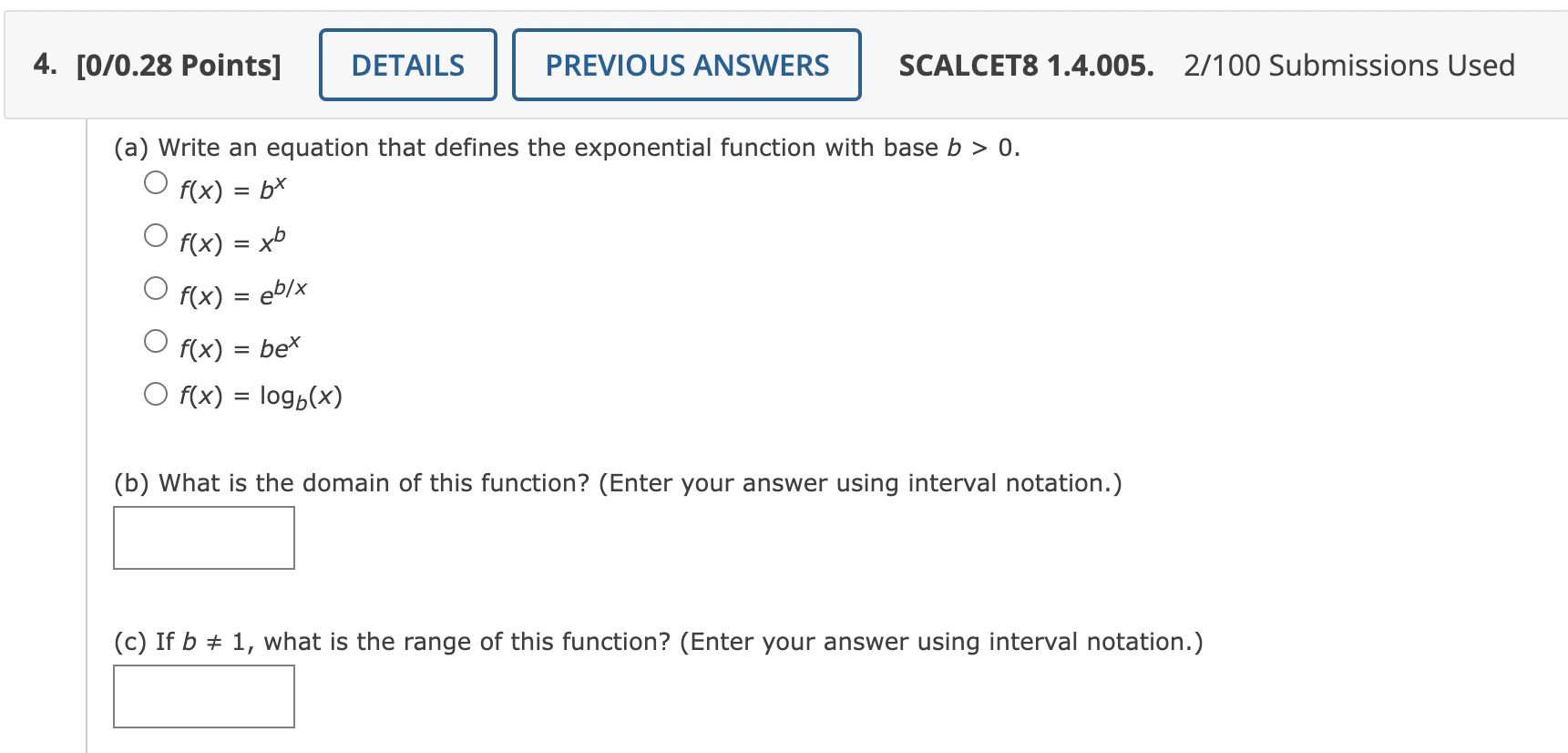View details for question 4

click(x=407, y=64)
